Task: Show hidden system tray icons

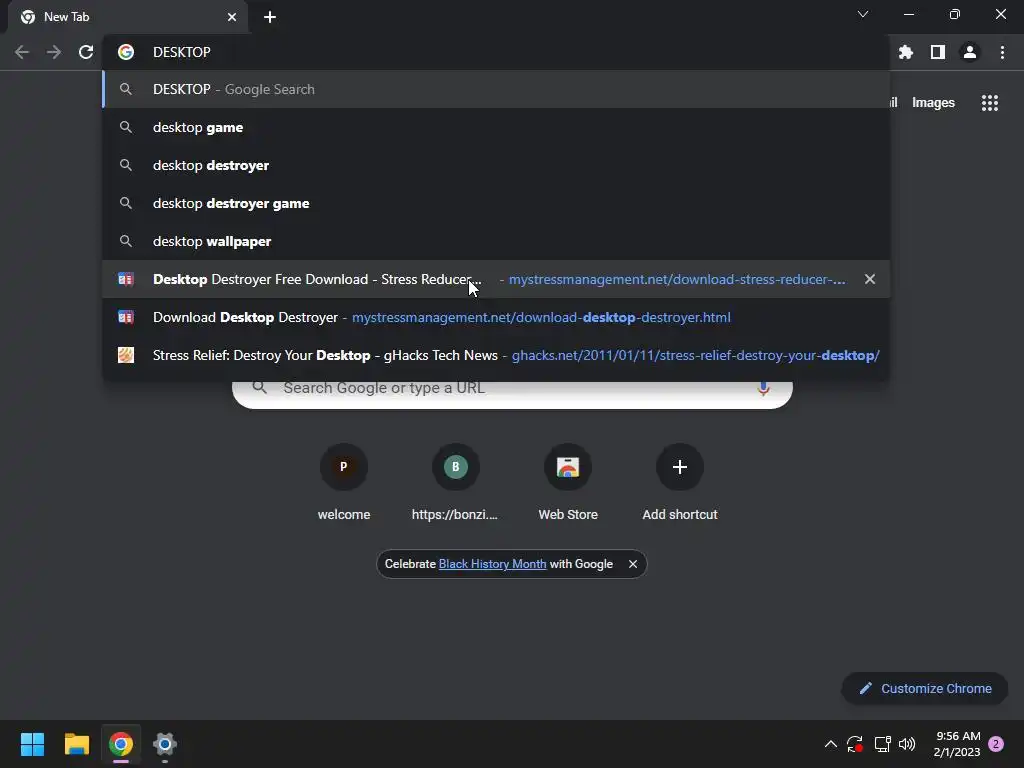Action: click(831, 744)
